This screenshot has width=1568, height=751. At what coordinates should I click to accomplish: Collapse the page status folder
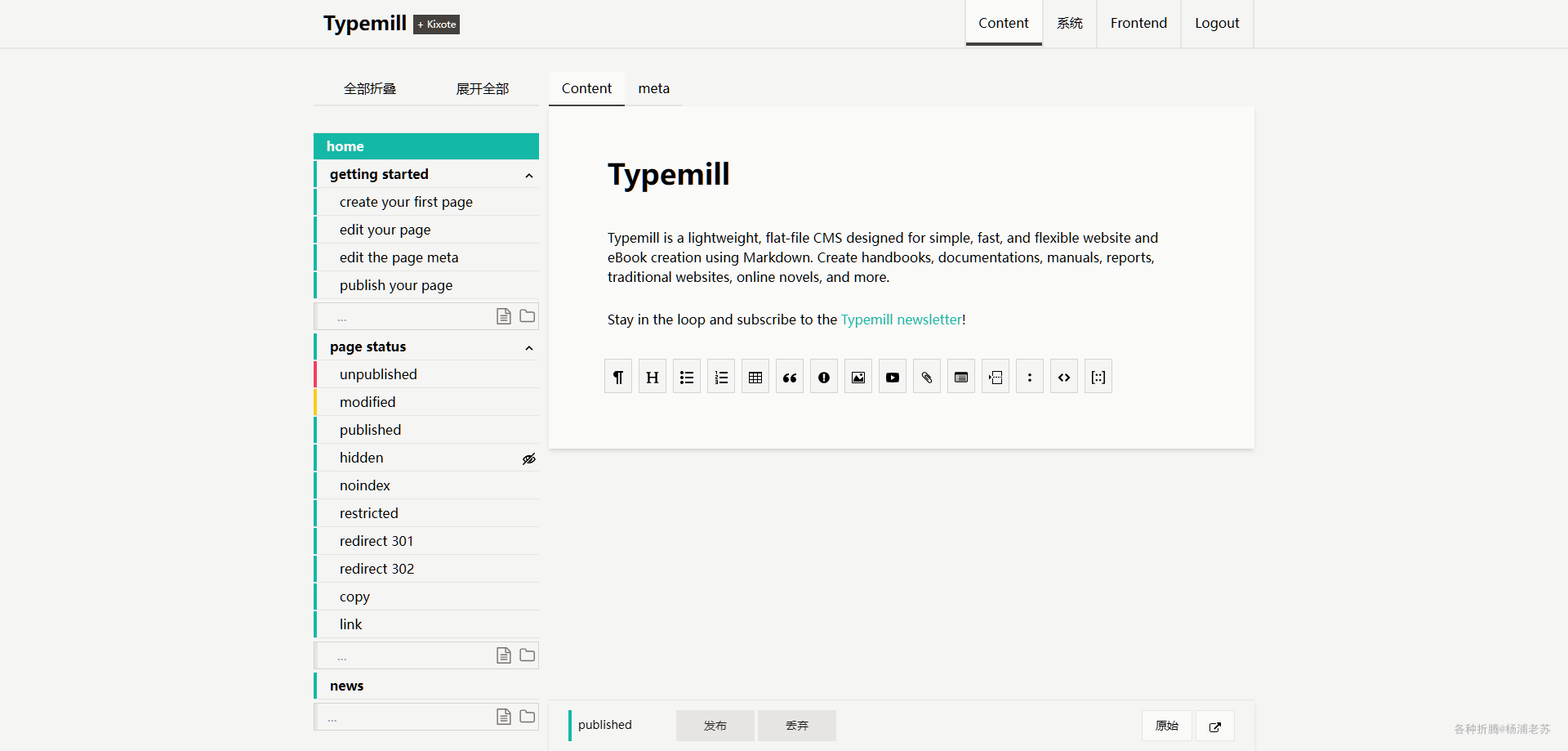pyautogui.click(x=529, y=348)
